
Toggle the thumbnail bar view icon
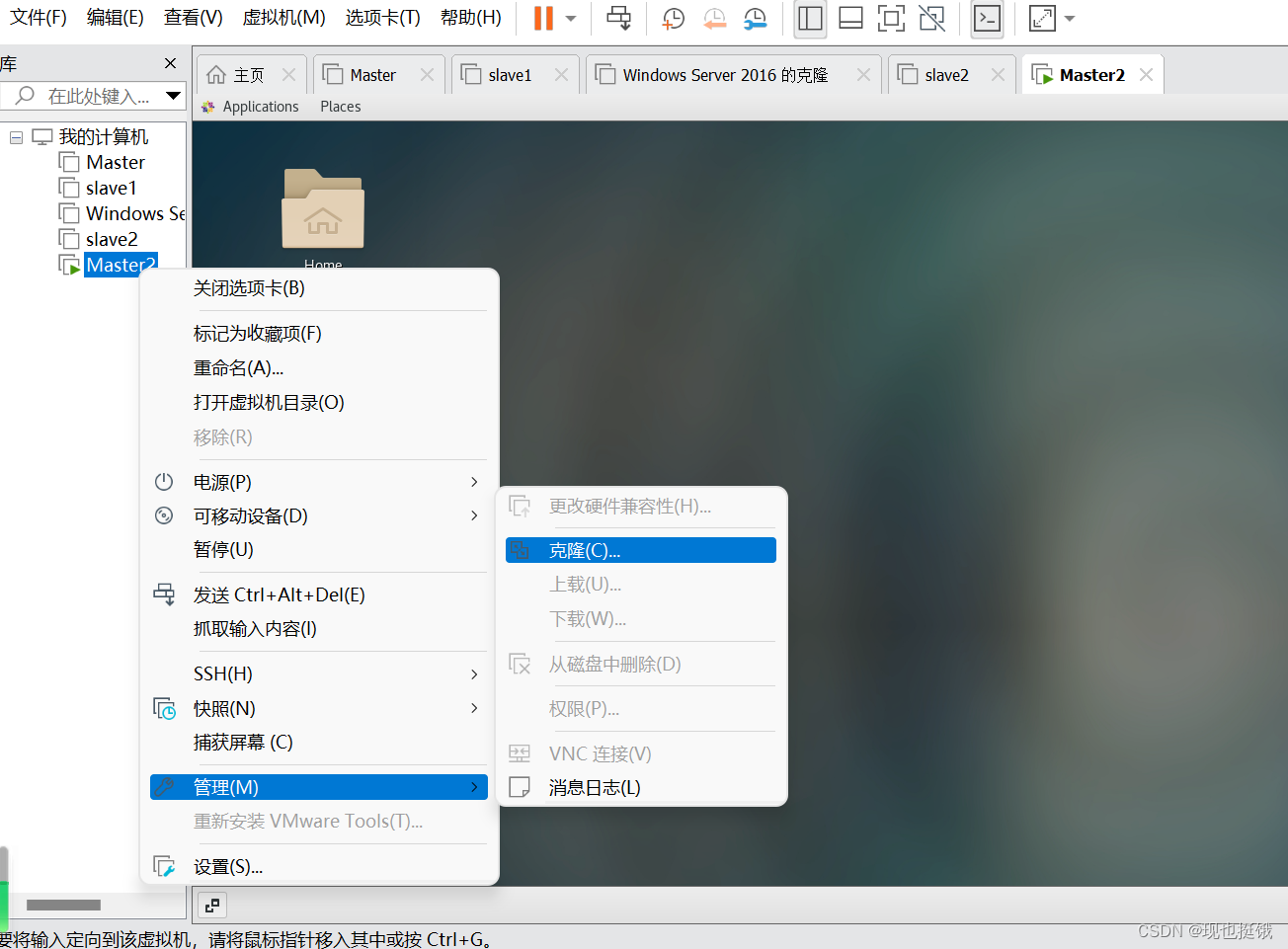click(x=850, y=18)
